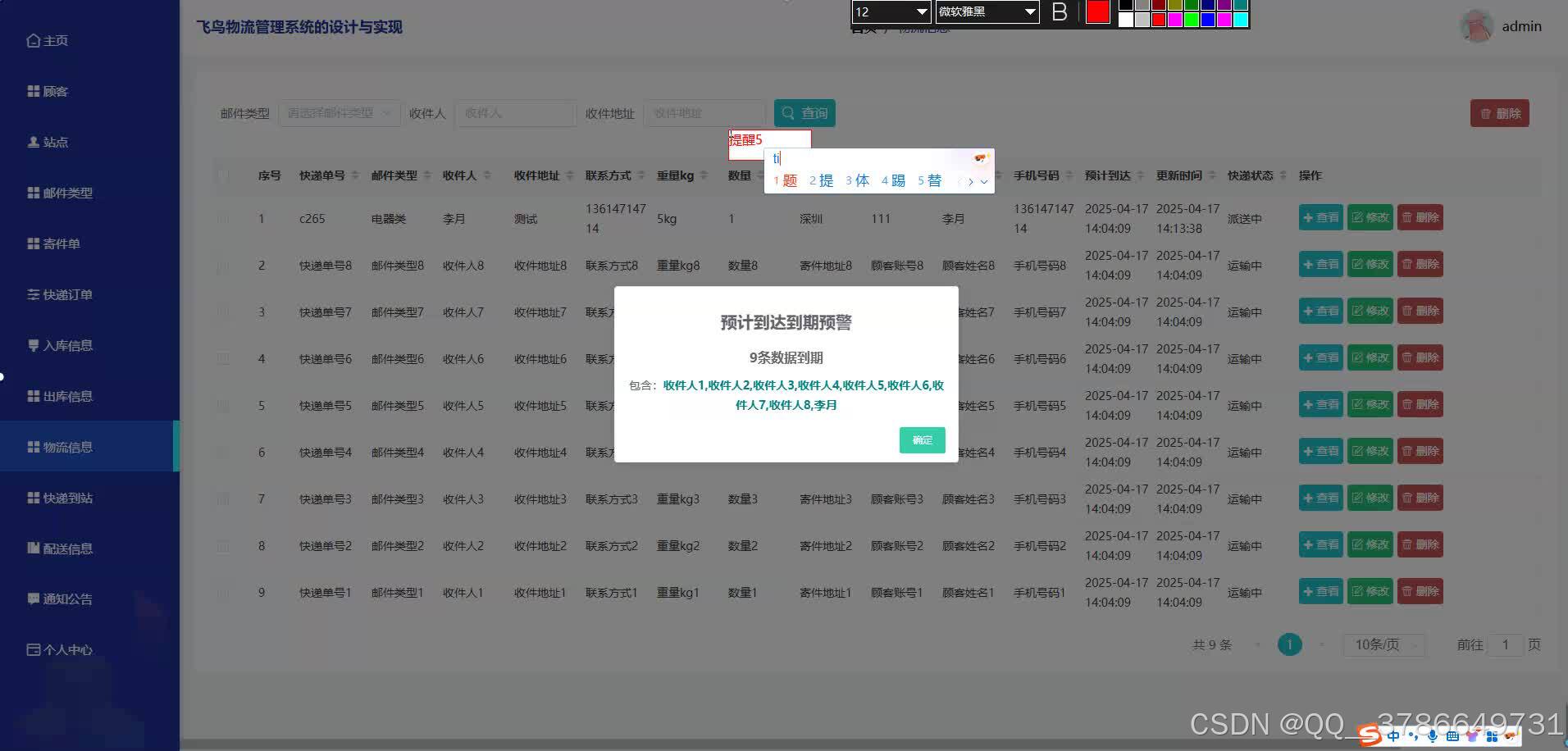This screenshot has height=751, width=1568.
Task: Sort by 收件地址 column arrows
Action: [x=568, y=175]
